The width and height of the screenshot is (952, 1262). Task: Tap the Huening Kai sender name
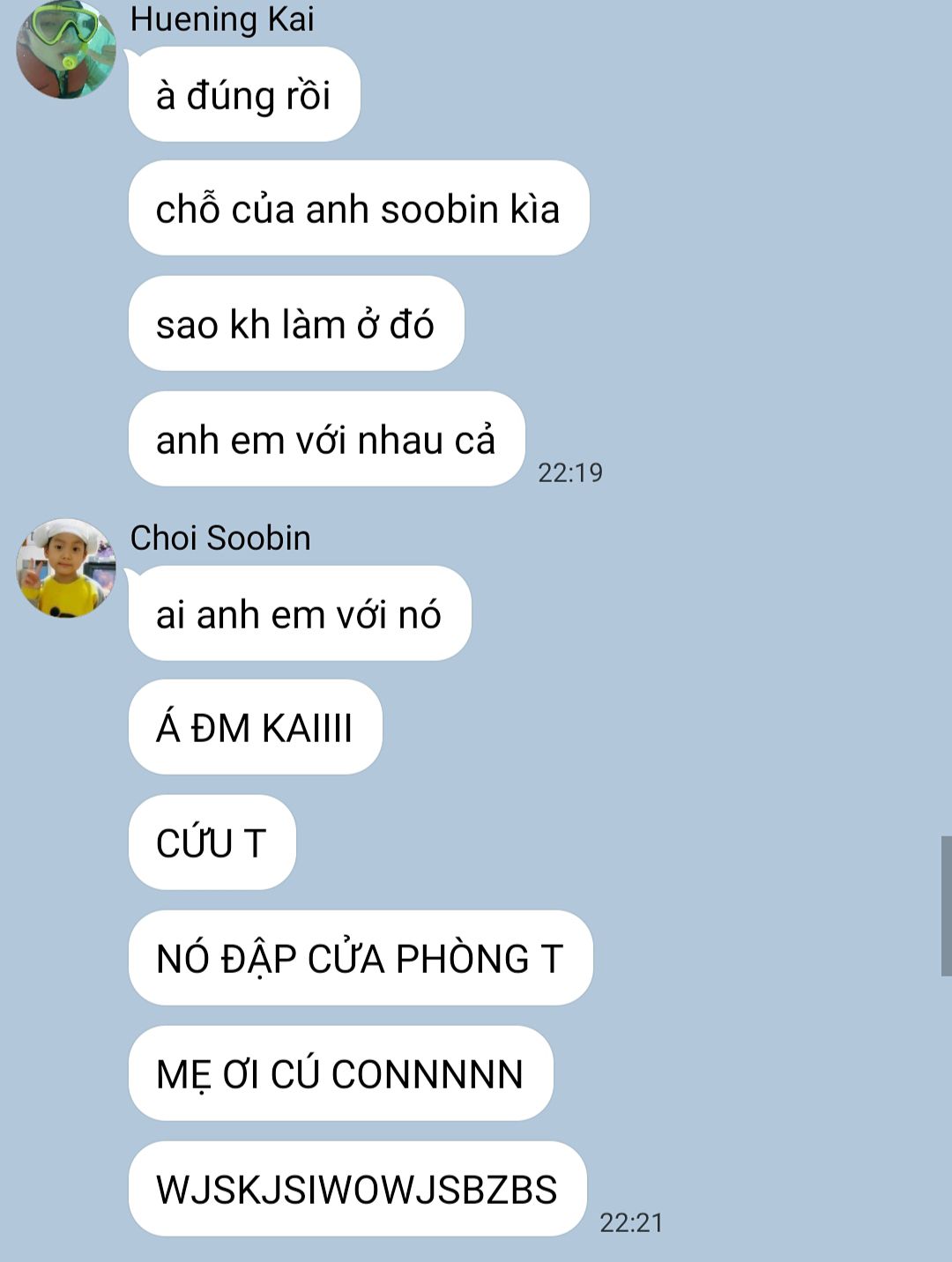point(222,19)
